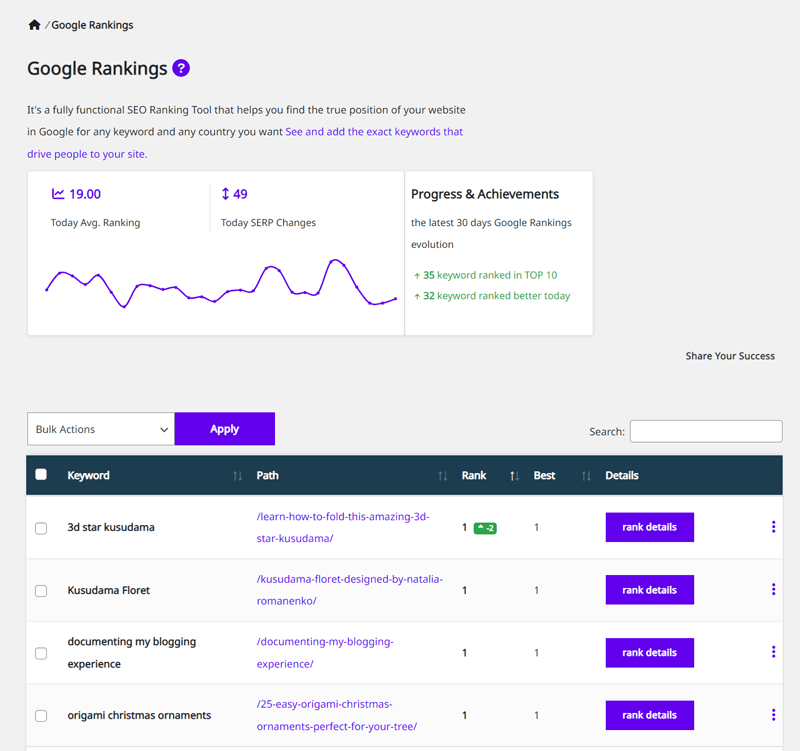Screen dimensions: 800x751
Task: Open the kusudama-floret-designed-by-natalia-romanenko path link
Action: pos(349,590)
